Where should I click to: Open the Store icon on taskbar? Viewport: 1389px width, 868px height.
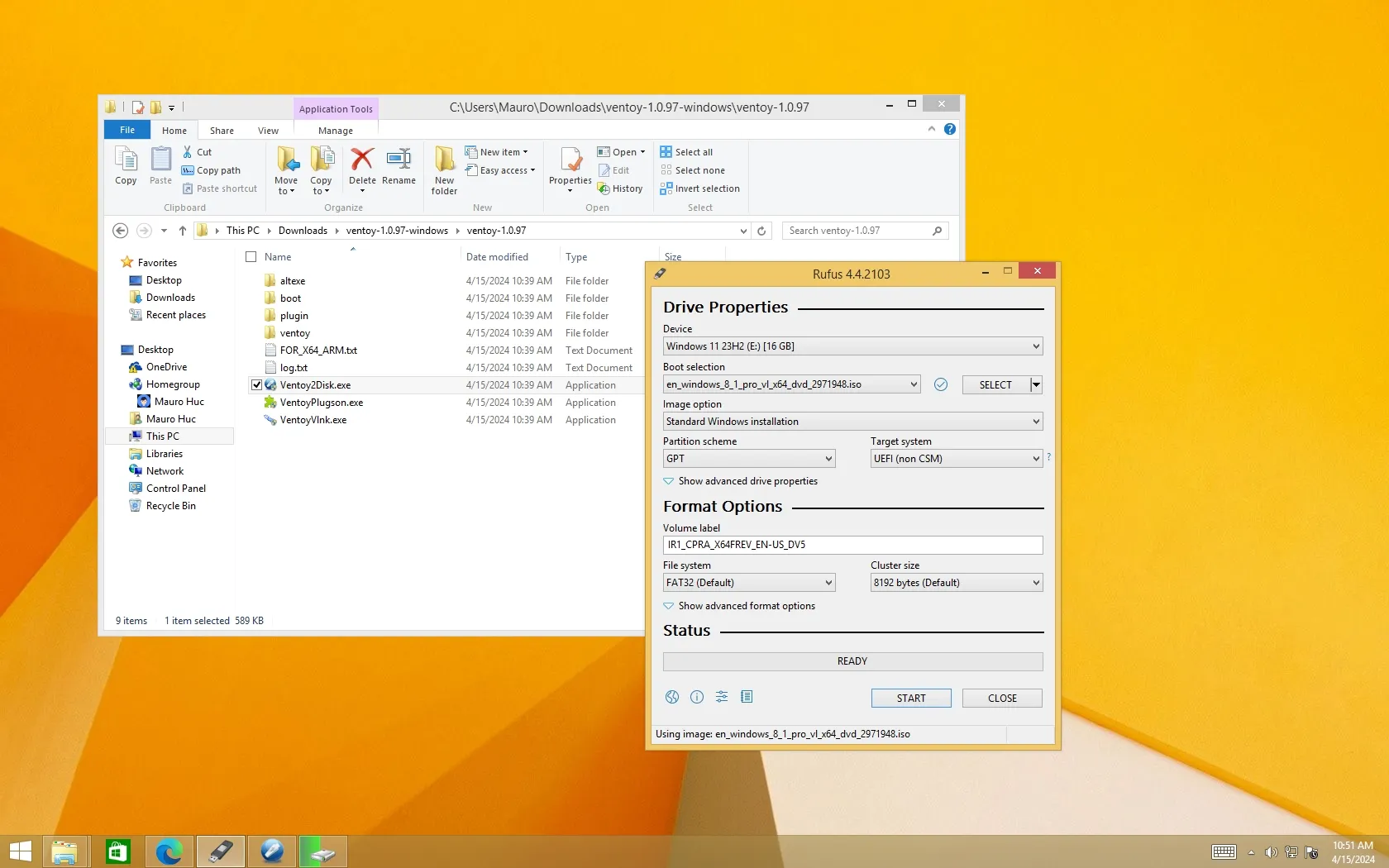coord(117,851)
